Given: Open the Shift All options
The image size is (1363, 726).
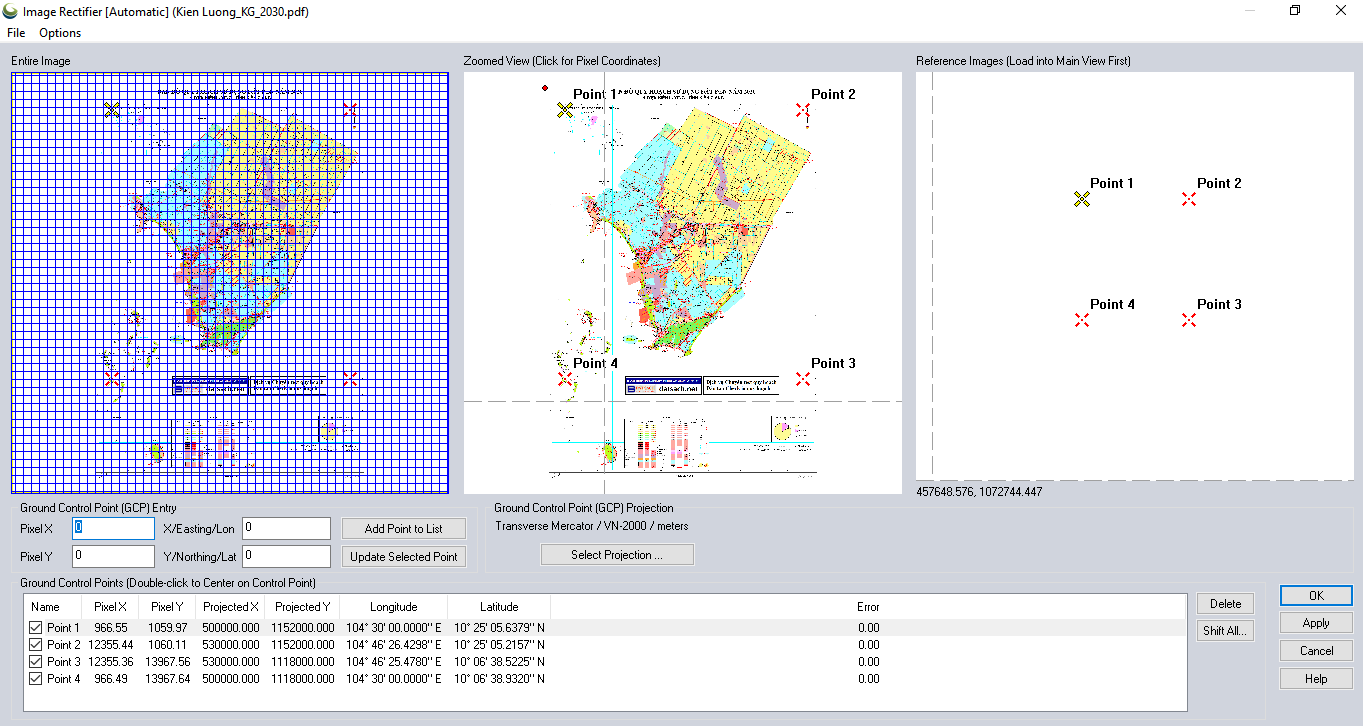Looking at the screenshot, I should (x=1225, y=631).
